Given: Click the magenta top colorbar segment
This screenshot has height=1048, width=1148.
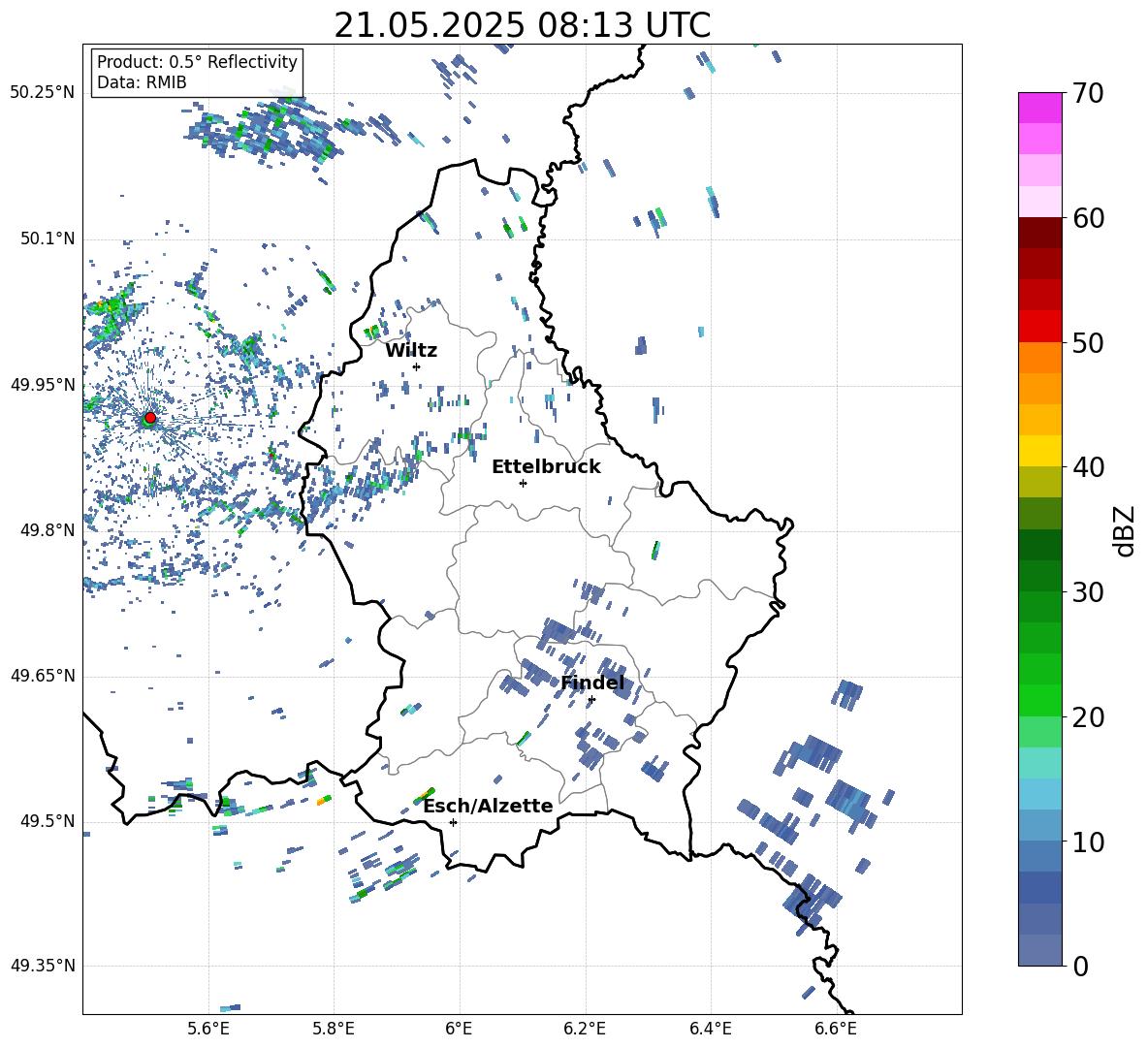Looking at the screenshot, I should point(1039,108).
